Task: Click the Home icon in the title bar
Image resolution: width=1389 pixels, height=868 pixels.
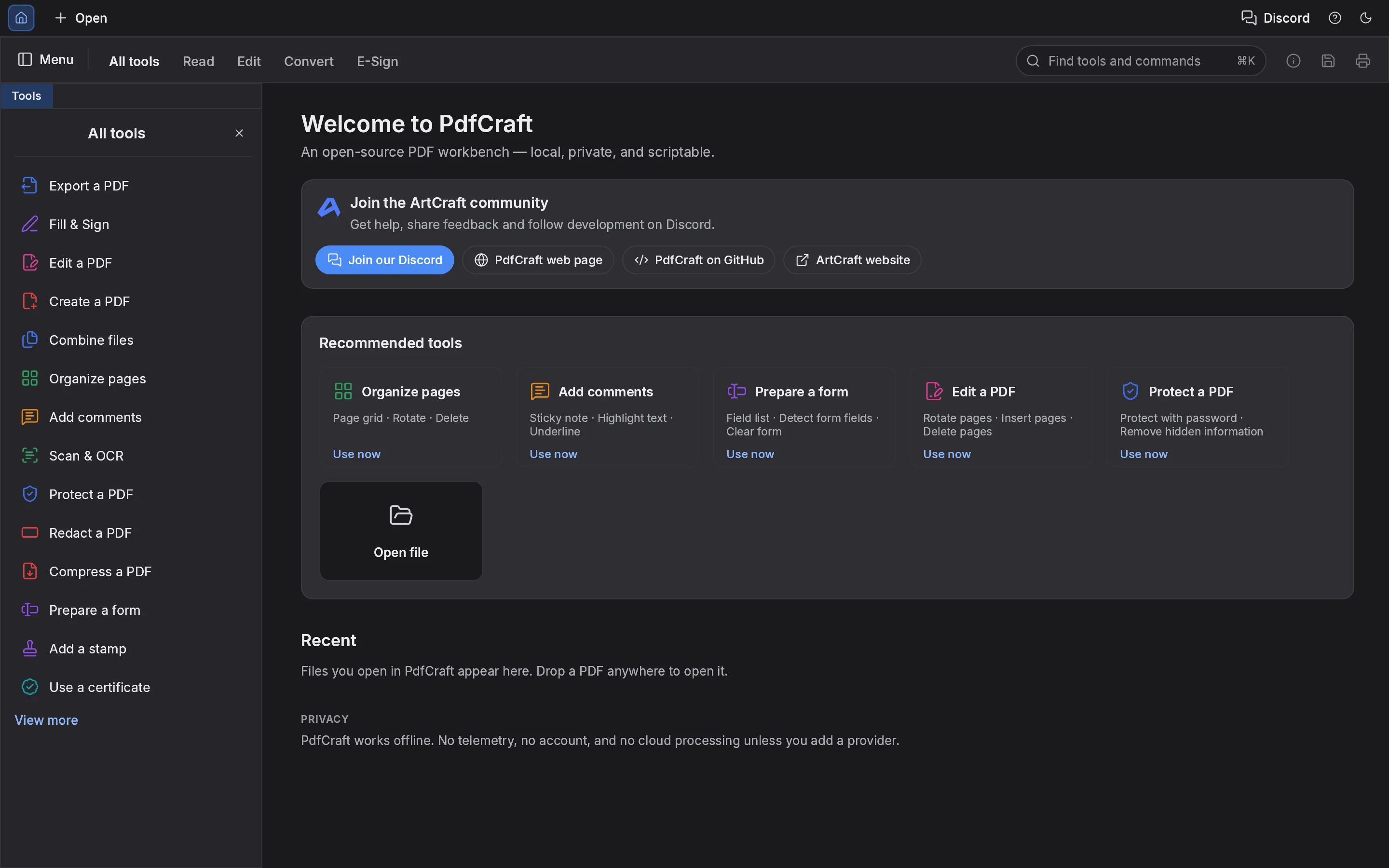Action: click(21, 18)
